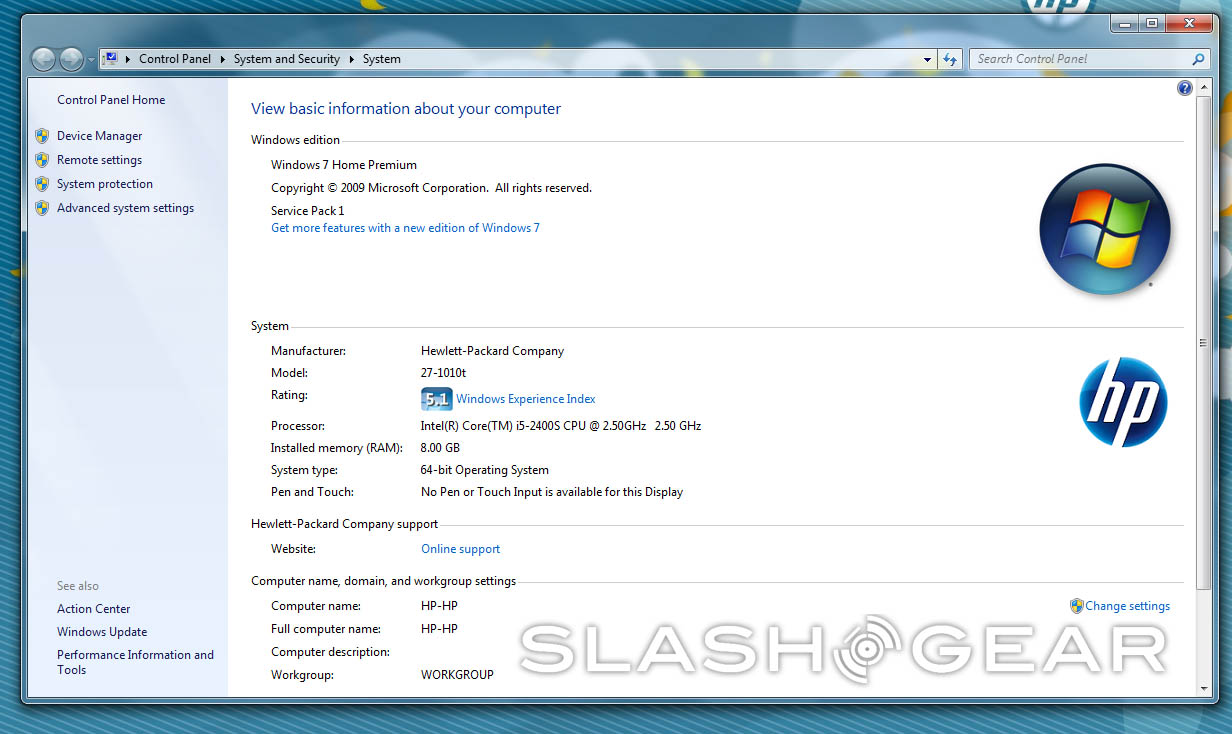Click the refresh button beside address bar
The height and width of the screenshot is (734, 1232).
[950, 59]
